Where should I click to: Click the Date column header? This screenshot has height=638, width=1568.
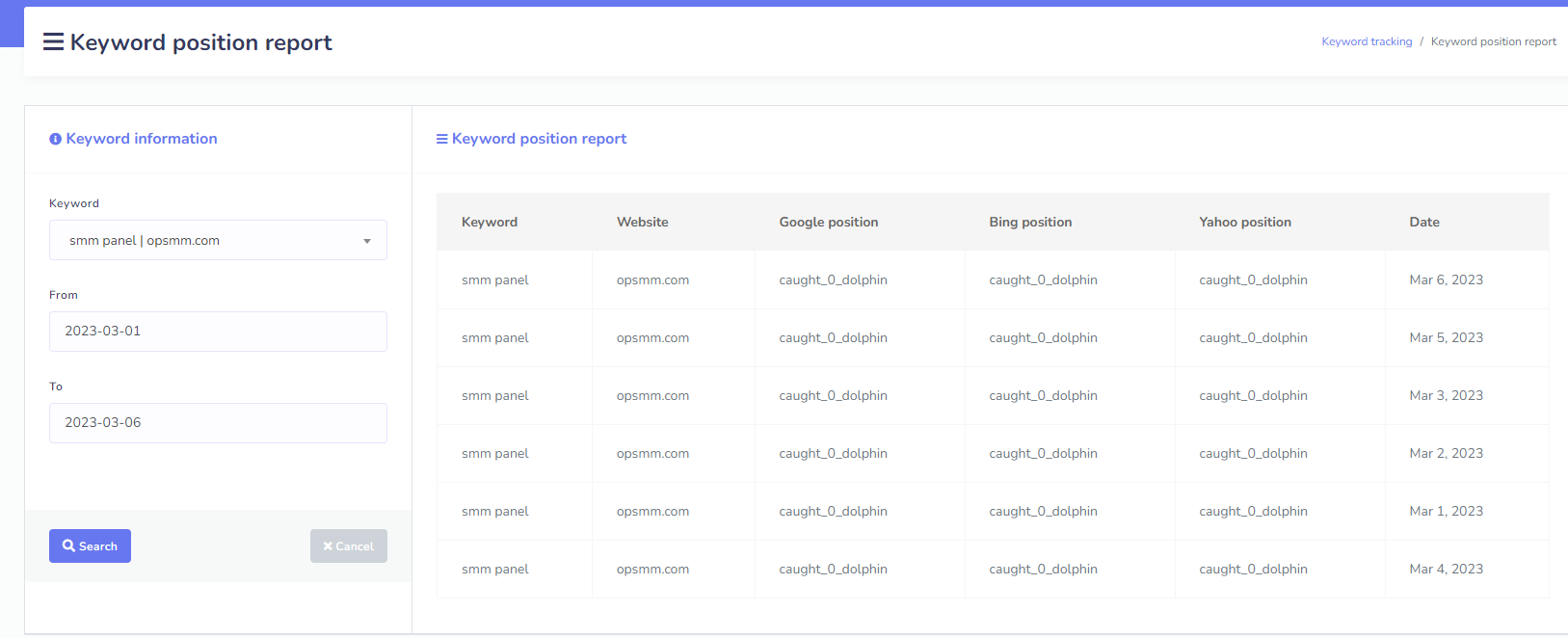pos(1423,222)
